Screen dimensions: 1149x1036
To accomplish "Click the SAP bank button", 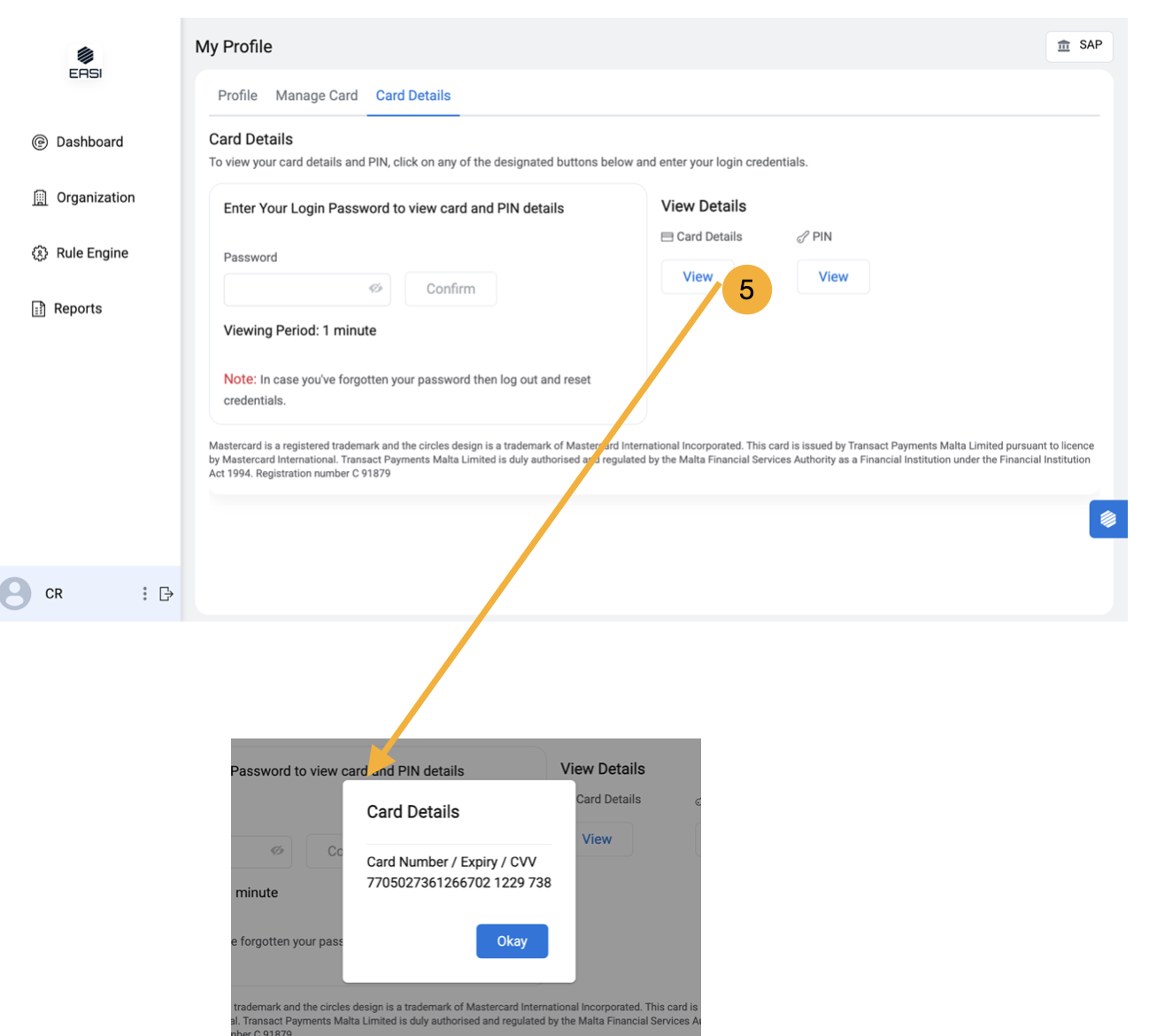I will 1079,46.
